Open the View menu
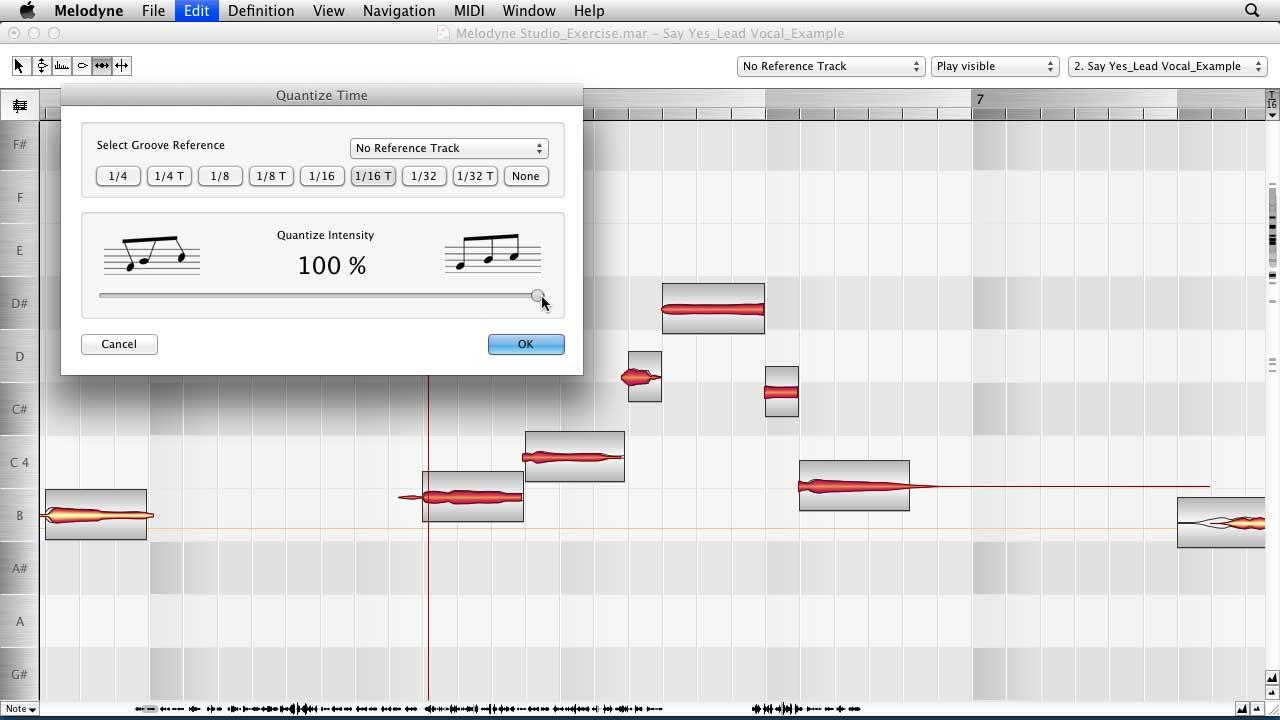This screenshot has height=720, width=1280. [328, 11]
